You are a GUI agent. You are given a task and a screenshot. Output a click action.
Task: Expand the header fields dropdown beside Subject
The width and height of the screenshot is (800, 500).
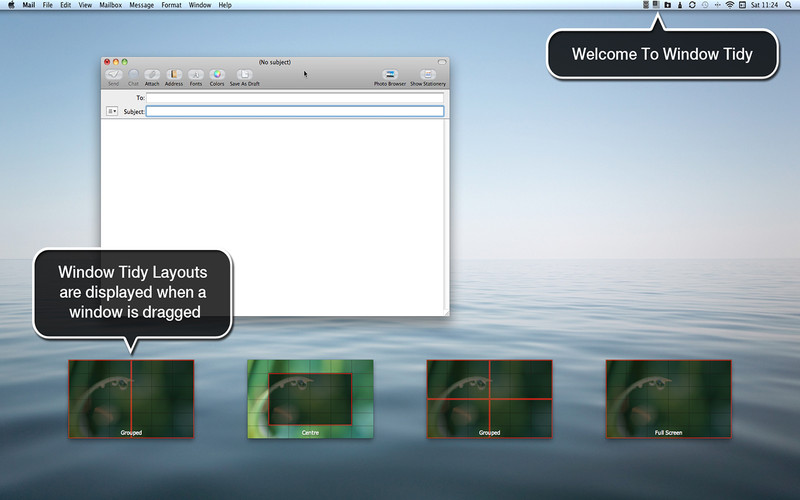click(x=112, y=111)
